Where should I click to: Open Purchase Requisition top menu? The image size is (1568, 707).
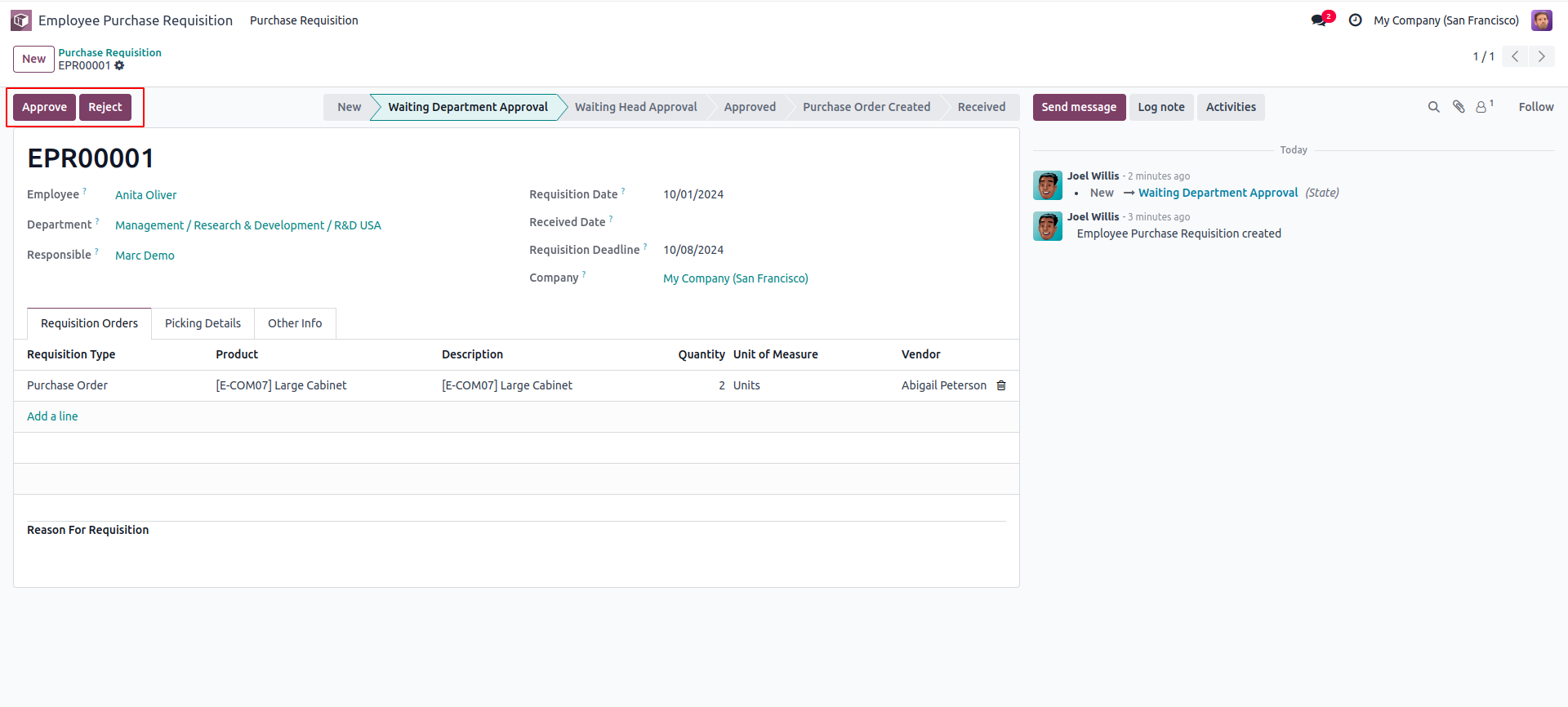point(304,20)
